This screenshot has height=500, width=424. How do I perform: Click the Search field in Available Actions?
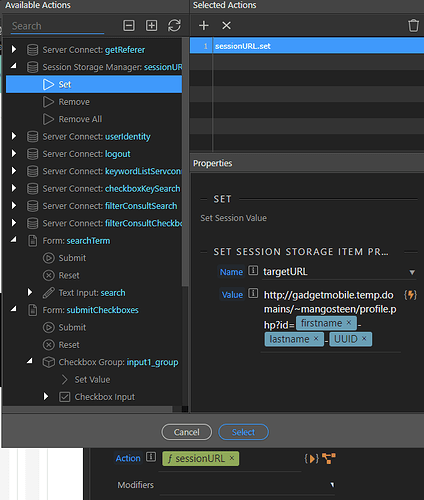point(58,26)
